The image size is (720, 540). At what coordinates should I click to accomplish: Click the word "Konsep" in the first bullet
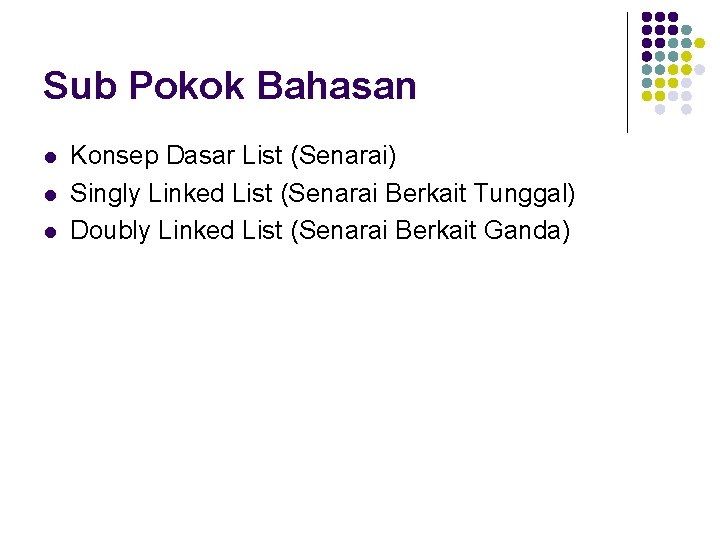pos(114,156)
